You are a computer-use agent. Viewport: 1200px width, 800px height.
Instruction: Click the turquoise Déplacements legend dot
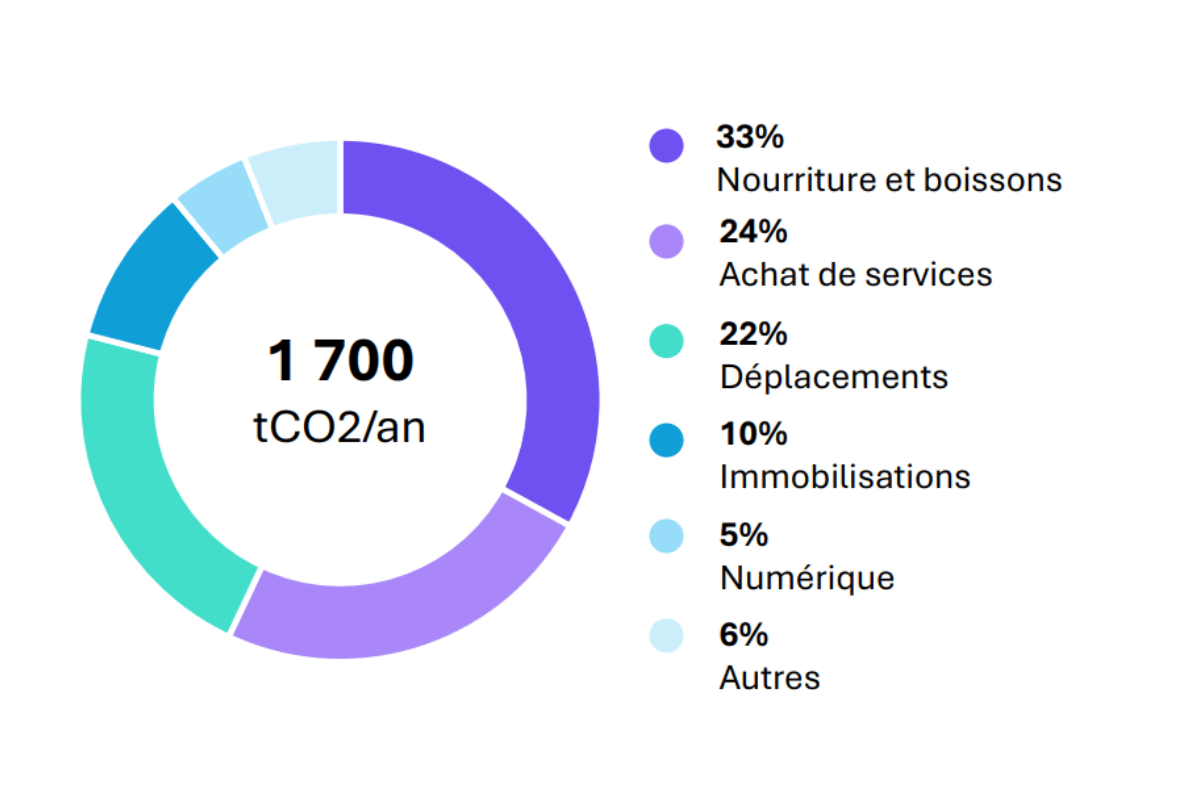click(667, 342)
